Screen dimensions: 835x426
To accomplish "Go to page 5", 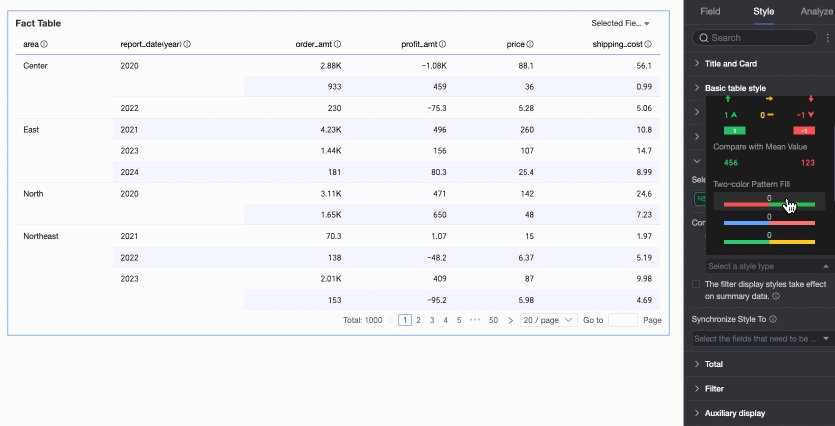I will pyautogui.click(x=459, y=321).
